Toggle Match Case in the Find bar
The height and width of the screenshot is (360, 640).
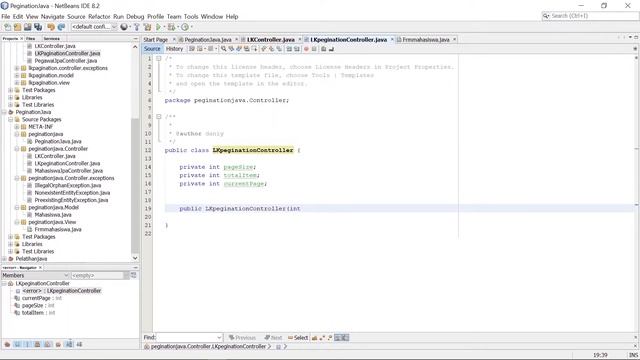[314, 338]
